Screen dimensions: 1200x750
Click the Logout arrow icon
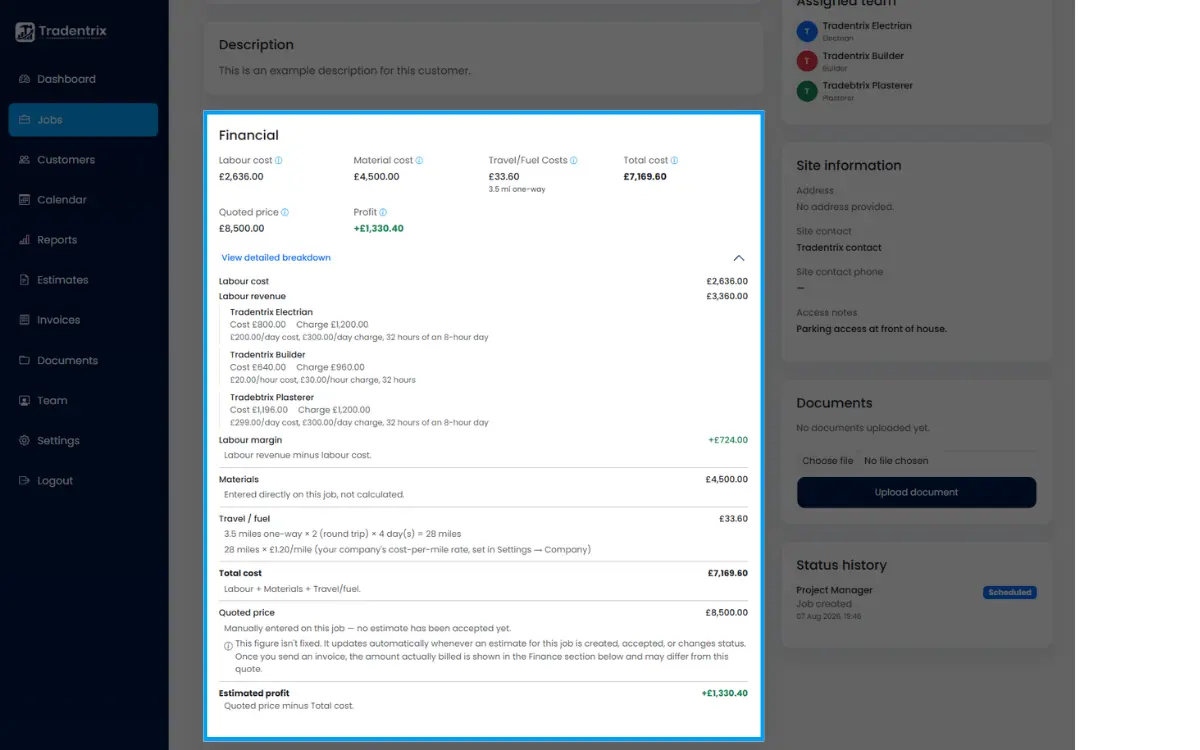(25, 481)
